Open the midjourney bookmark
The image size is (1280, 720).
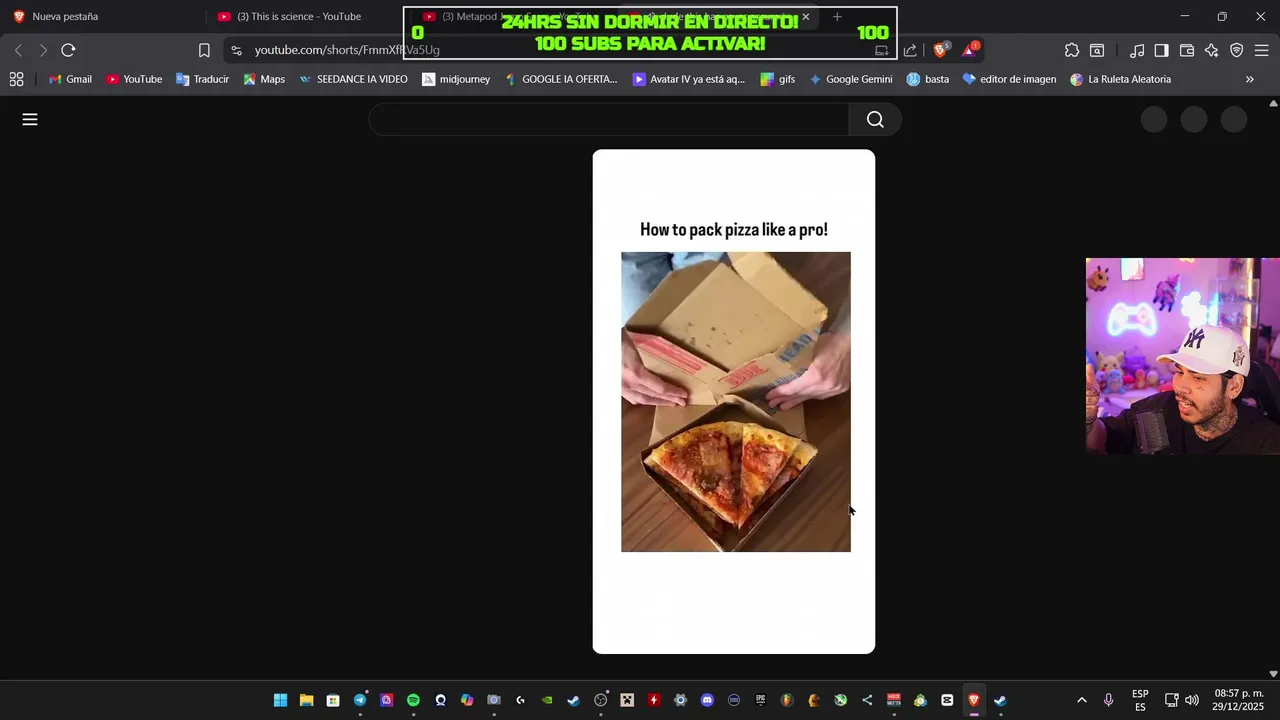(456, 79)
